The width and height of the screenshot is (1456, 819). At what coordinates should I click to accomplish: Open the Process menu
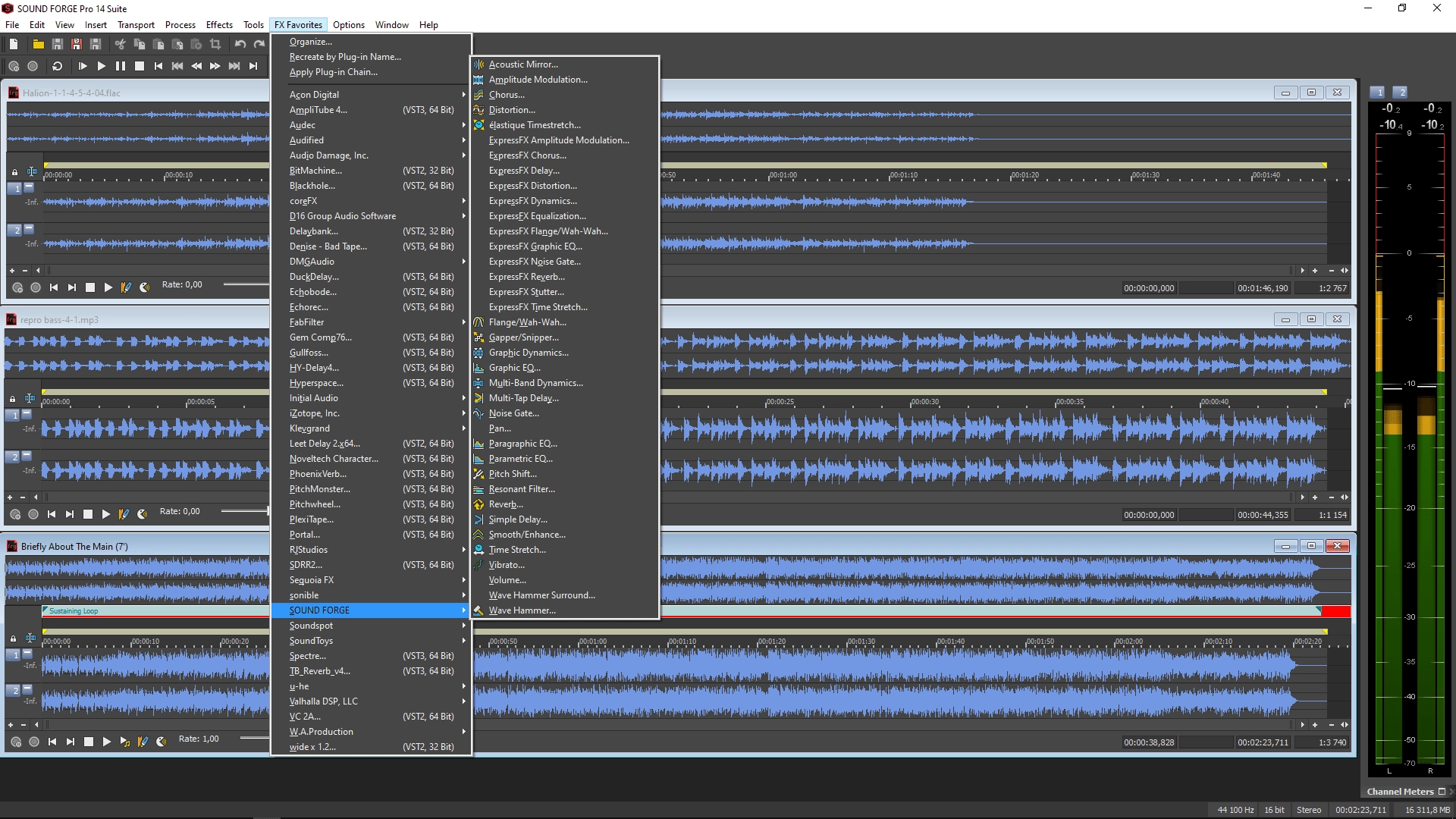(x=180, y=25)
